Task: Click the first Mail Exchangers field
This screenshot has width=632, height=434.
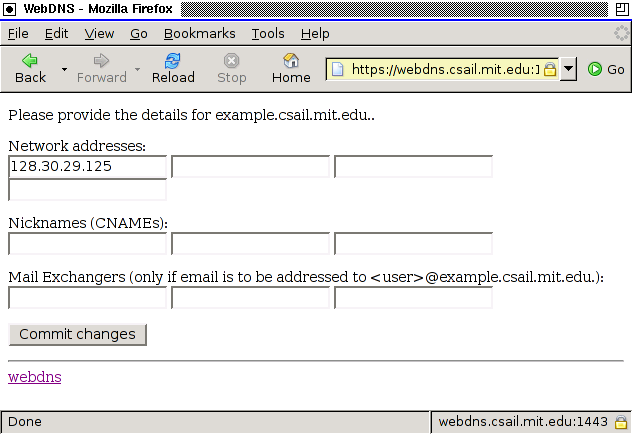Action: (87, 298)
